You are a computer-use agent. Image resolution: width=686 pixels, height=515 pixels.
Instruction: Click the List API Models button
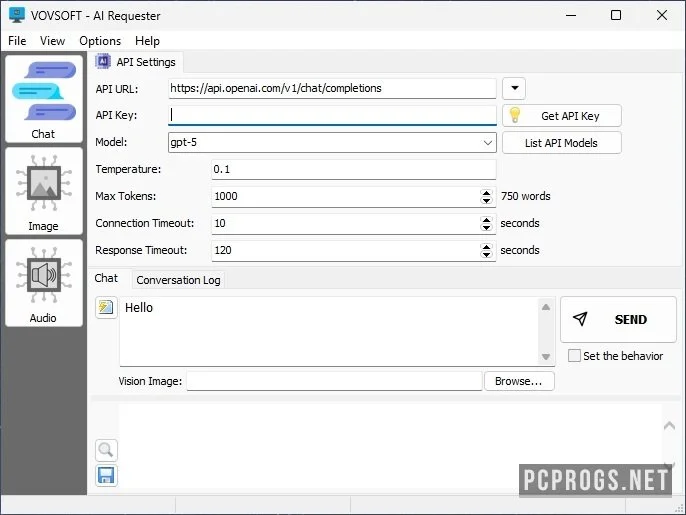click(x=561, y=143)
